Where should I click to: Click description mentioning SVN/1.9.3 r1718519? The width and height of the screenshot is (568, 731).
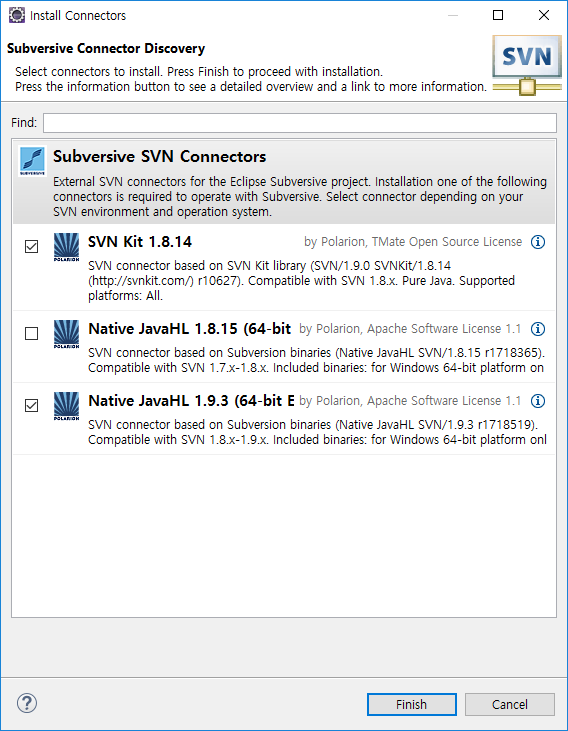317,432
